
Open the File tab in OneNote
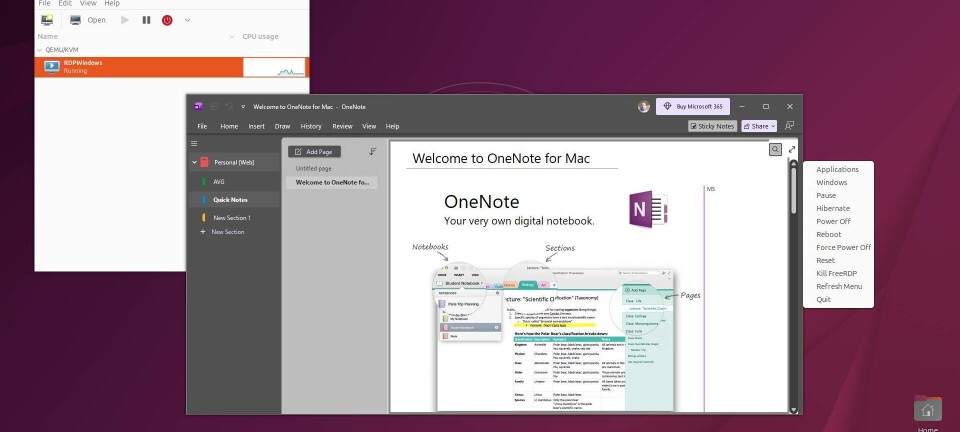(202, 127)
